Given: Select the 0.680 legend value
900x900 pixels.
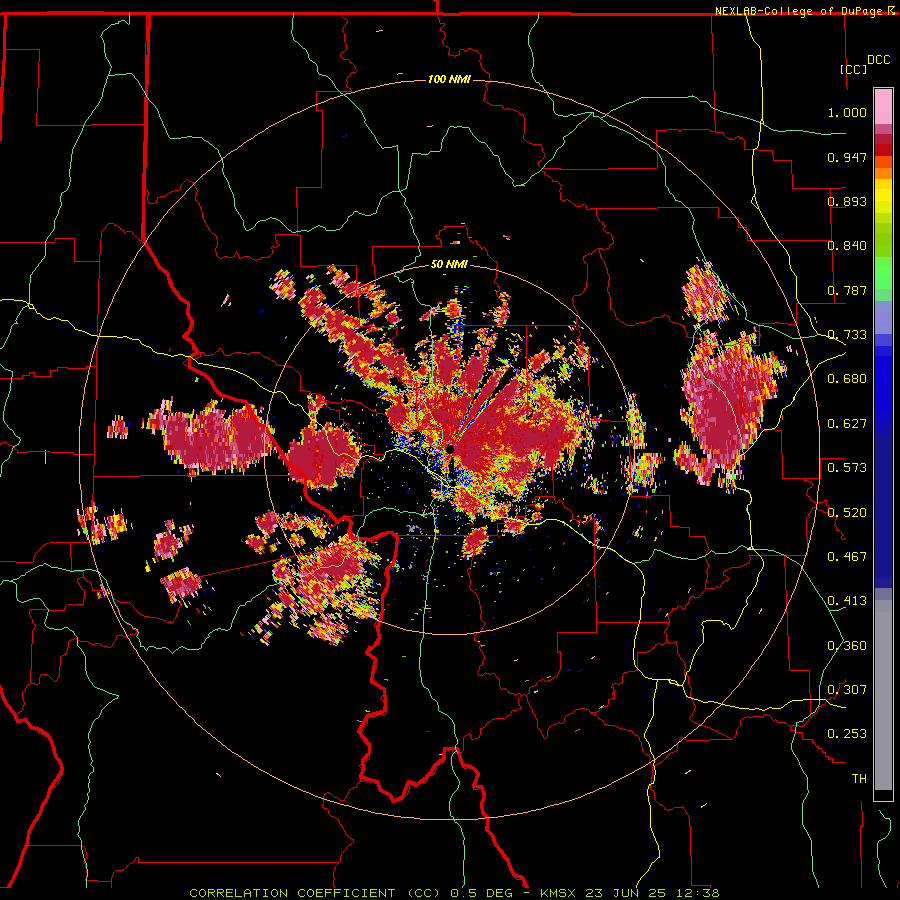Looking at the screenshot, I should coord(847,379).
